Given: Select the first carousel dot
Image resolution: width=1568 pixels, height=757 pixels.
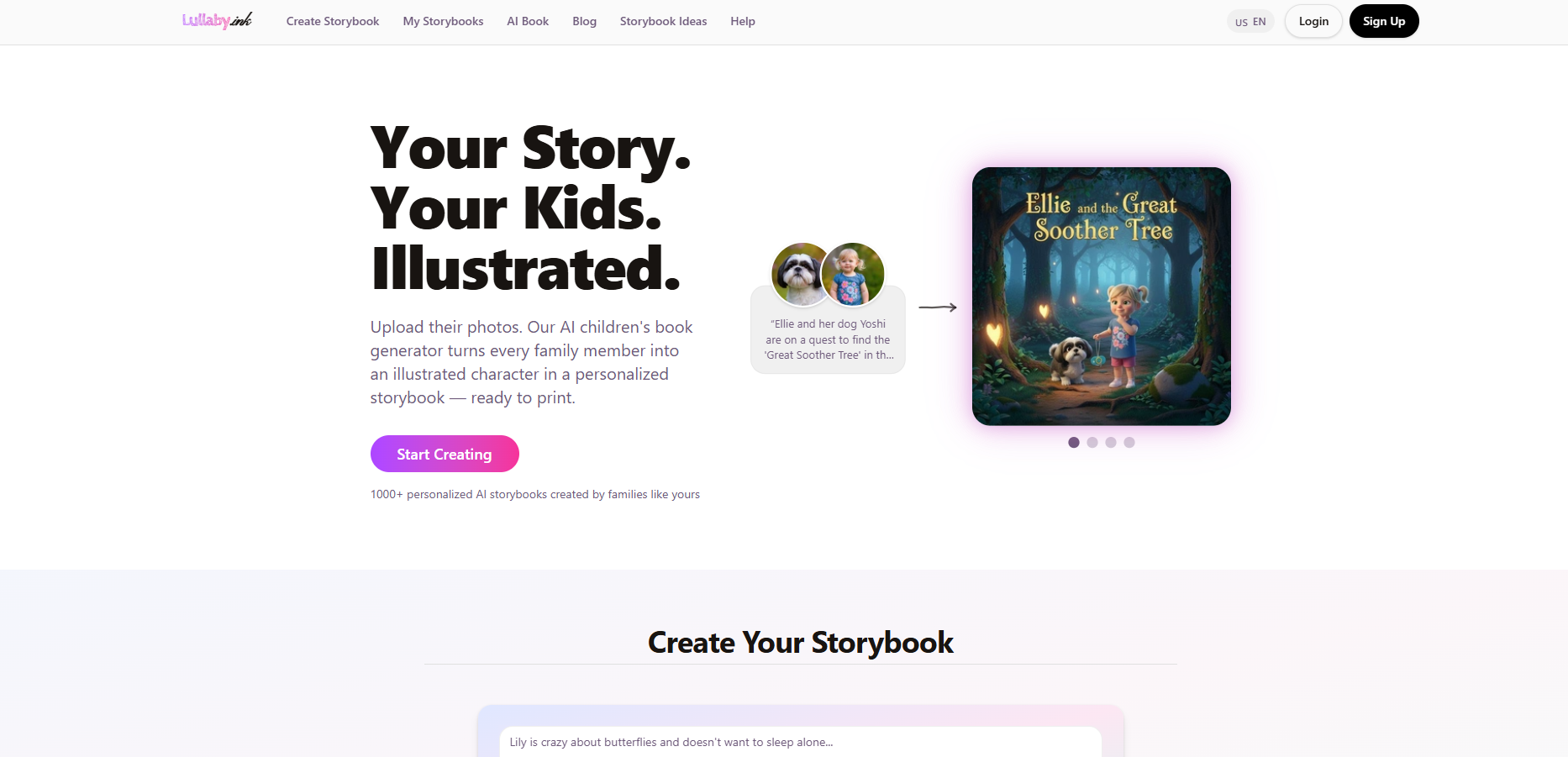Looking at the screenshot, I should click(x=1074, y=443).
